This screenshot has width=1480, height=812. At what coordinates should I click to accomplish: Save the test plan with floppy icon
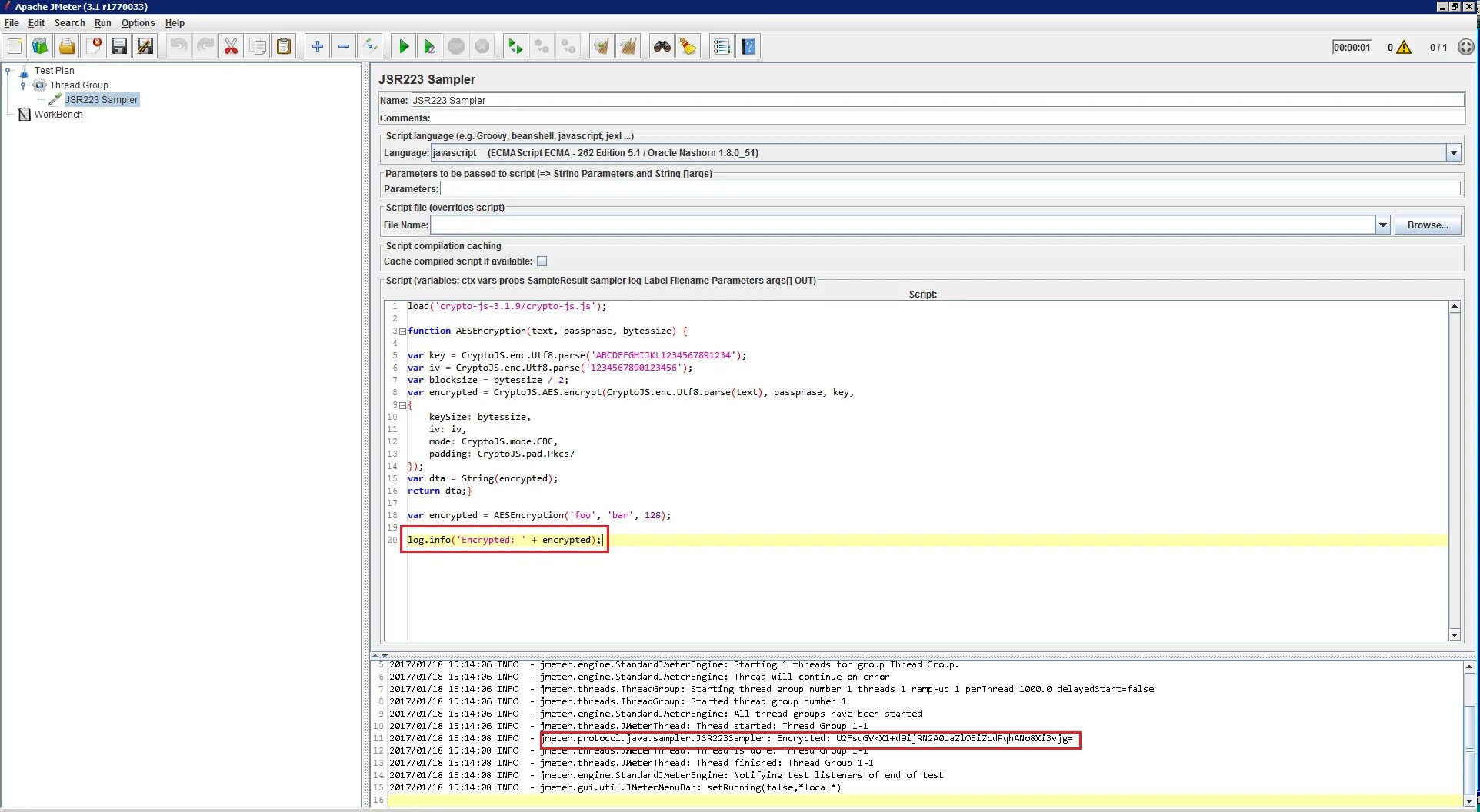(x=119, y=47)
